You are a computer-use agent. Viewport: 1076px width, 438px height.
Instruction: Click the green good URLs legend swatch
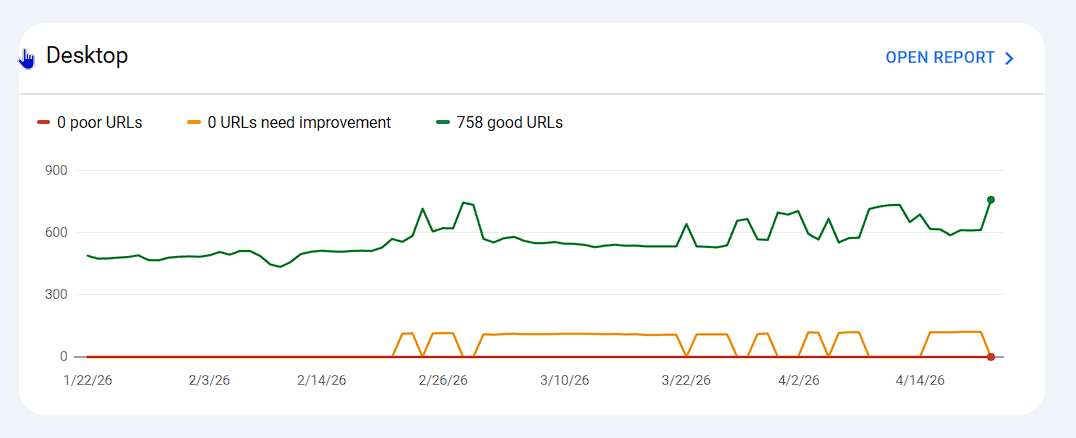point(443,123)
